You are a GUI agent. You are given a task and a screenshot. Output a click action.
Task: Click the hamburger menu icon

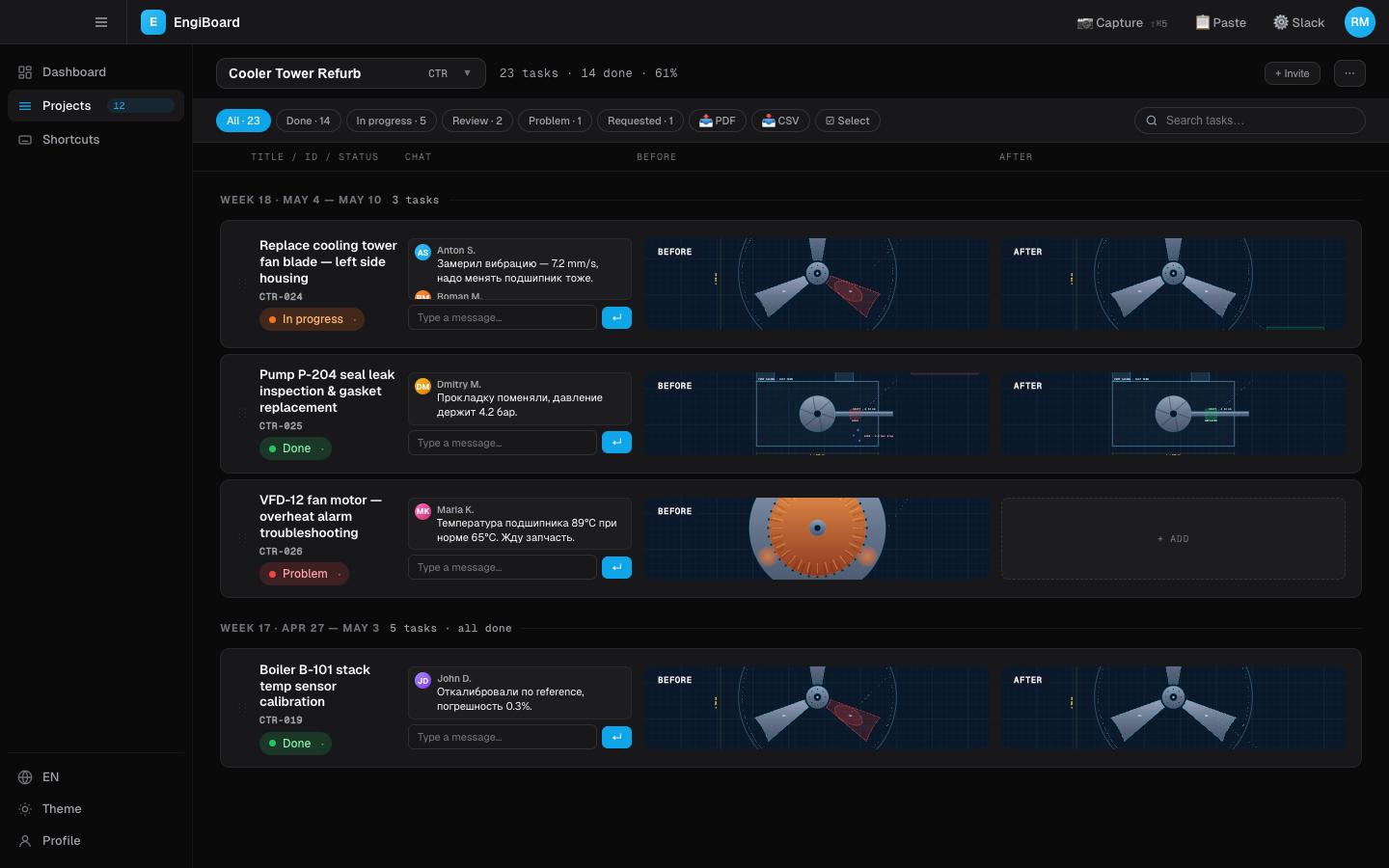[101, 22]
